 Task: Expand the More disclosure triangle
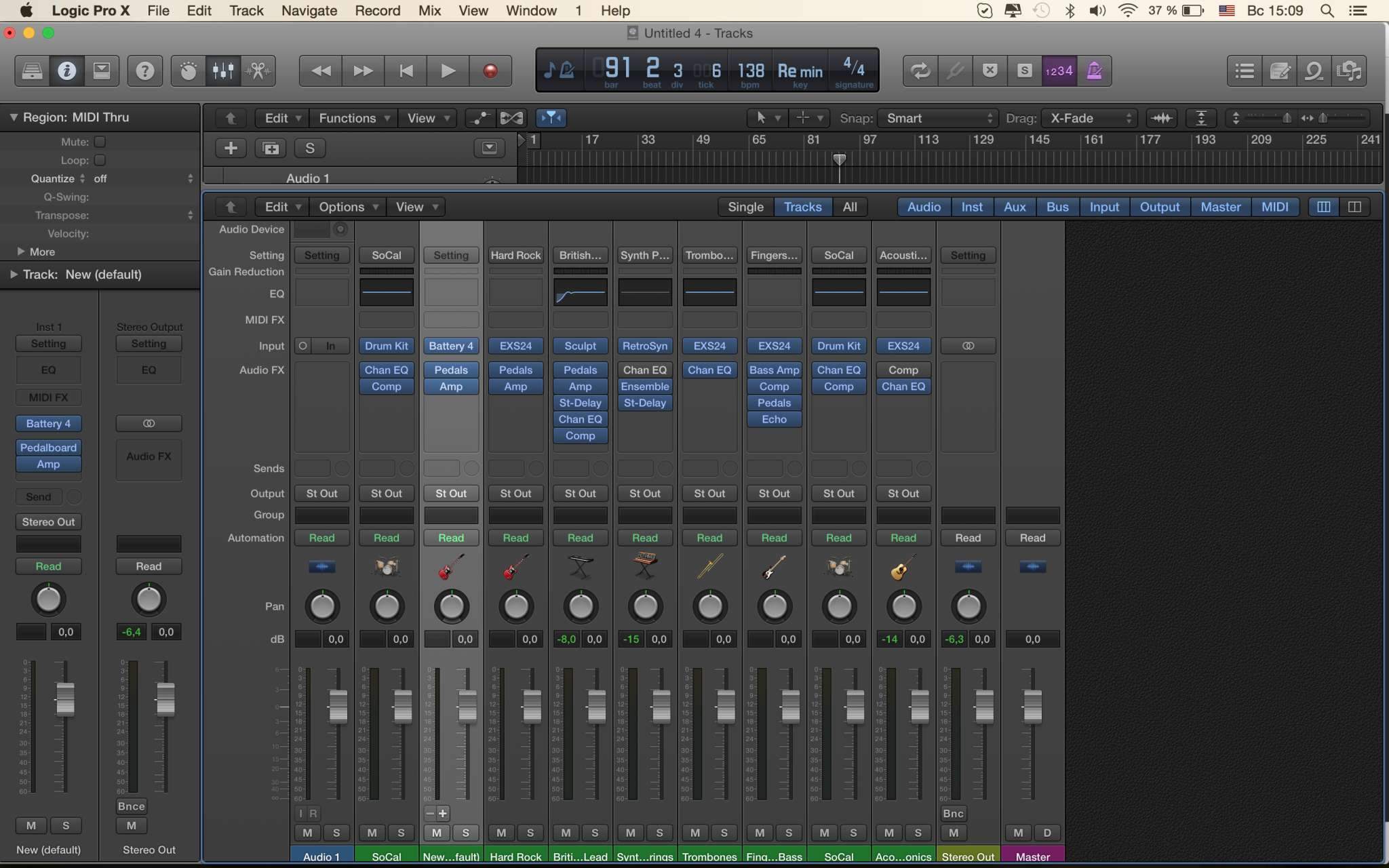[x=20, y=252]
